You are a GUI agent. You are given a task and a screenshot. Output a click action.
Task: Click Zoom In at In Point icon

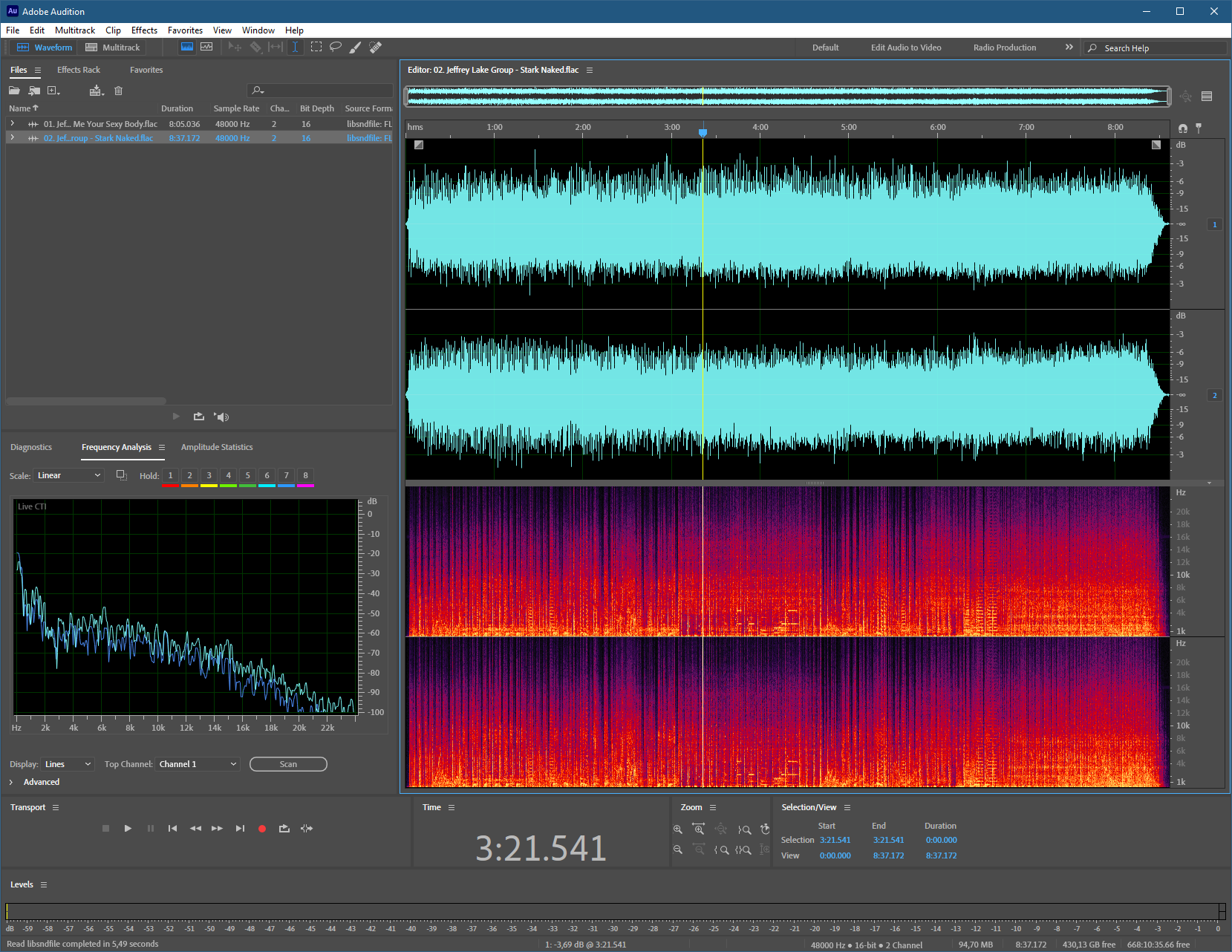pyautogui.click(x=722, y=850)
